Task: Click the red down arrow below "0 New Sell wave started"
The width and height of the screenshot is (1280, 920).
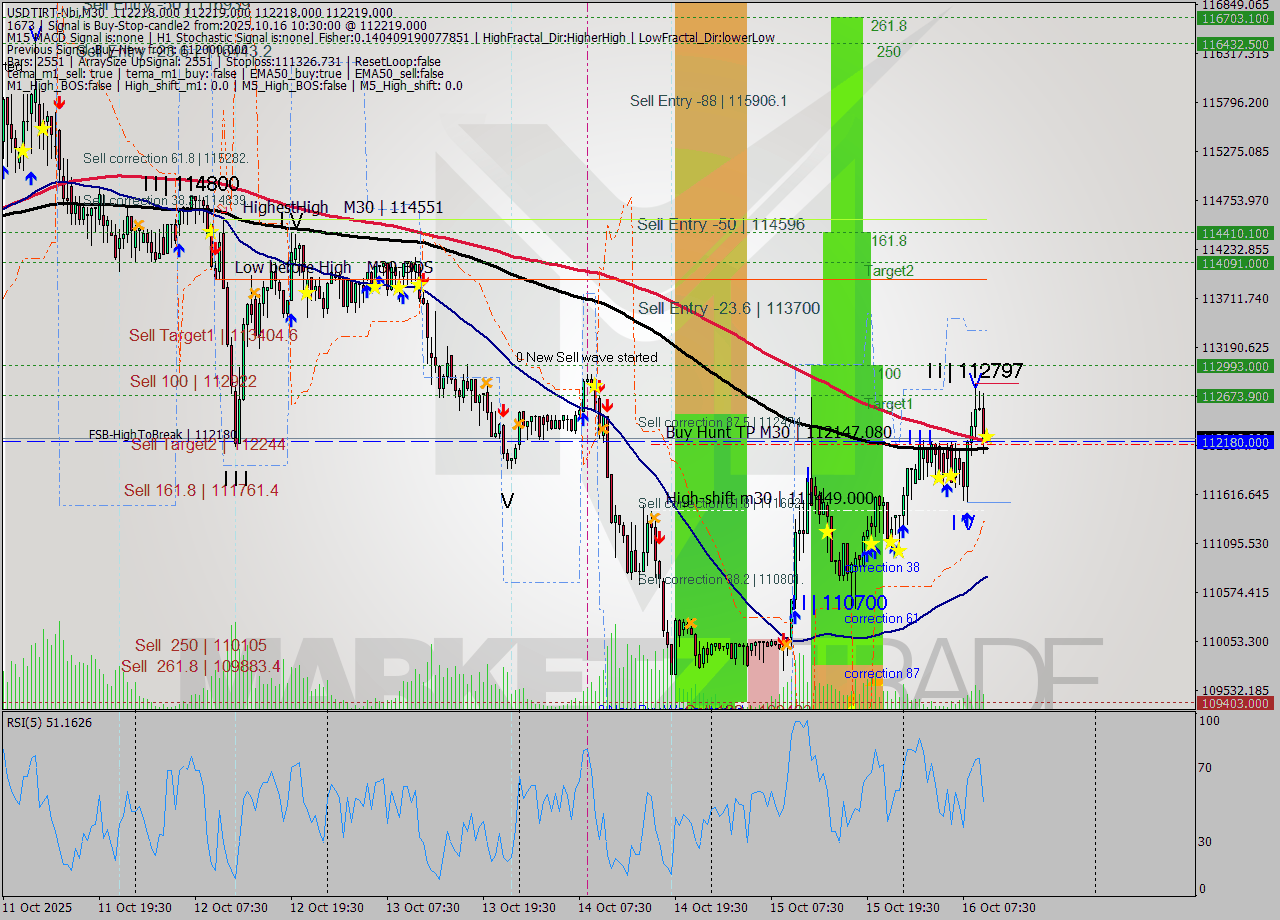Action: coord(607,406)
